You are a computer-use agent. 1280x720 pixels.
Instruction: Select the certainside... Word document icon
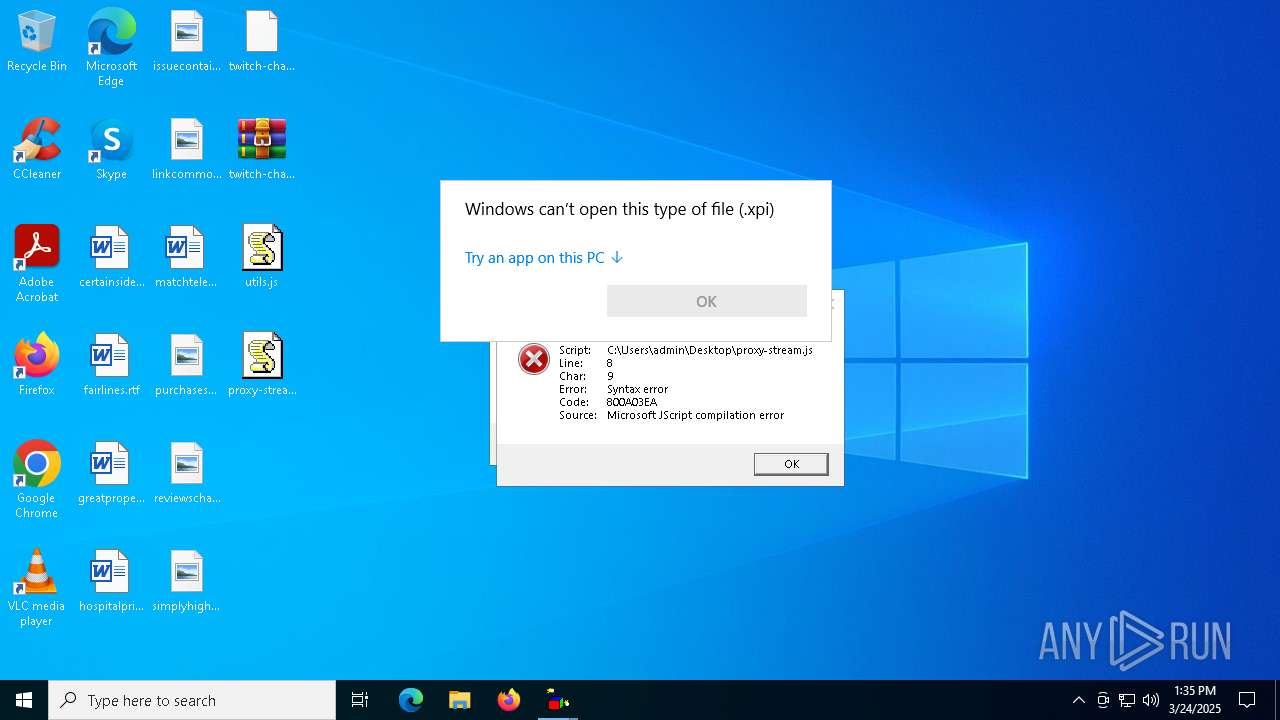pyautogui.click(x=111, y=258)
